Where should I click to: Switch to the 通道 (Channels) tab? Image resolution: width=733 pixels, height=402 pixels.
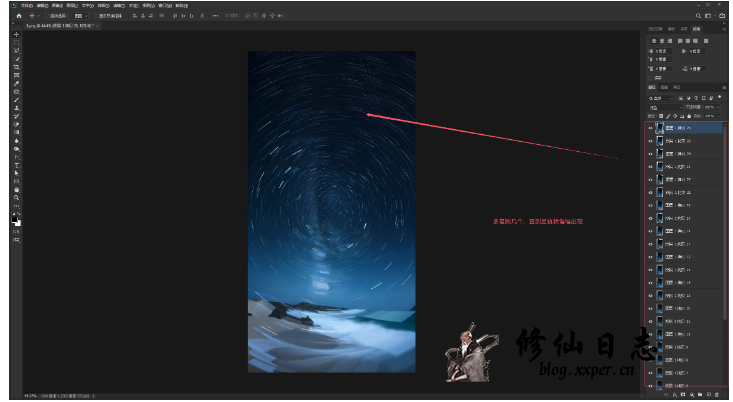(x=666, y=88)
